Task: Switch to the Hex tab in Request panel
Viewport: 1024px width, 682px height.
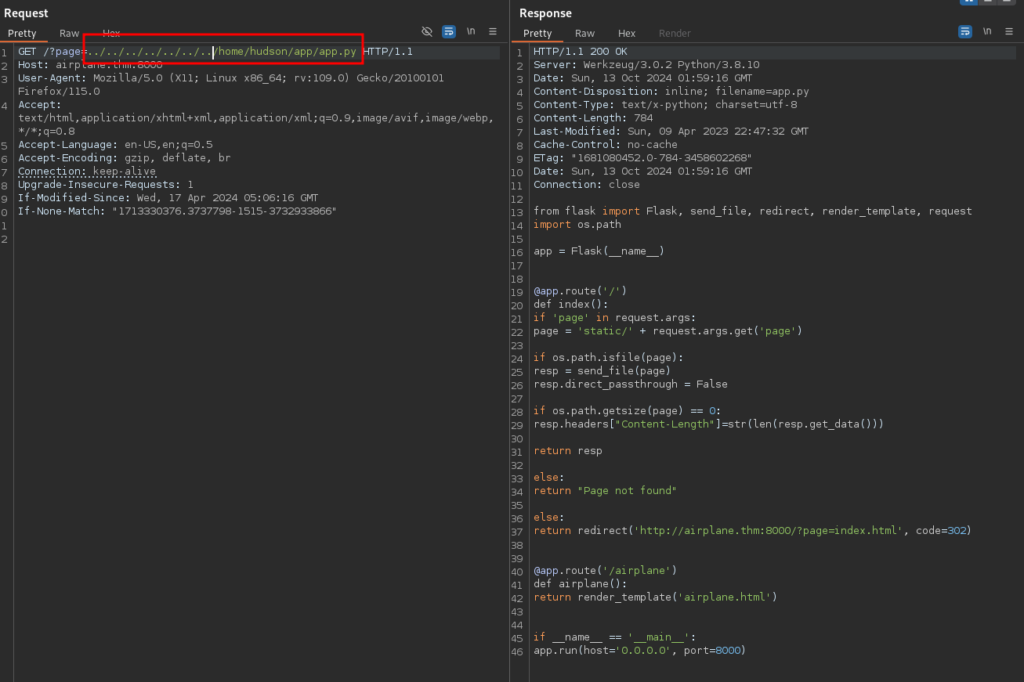Action: [111, 33]
